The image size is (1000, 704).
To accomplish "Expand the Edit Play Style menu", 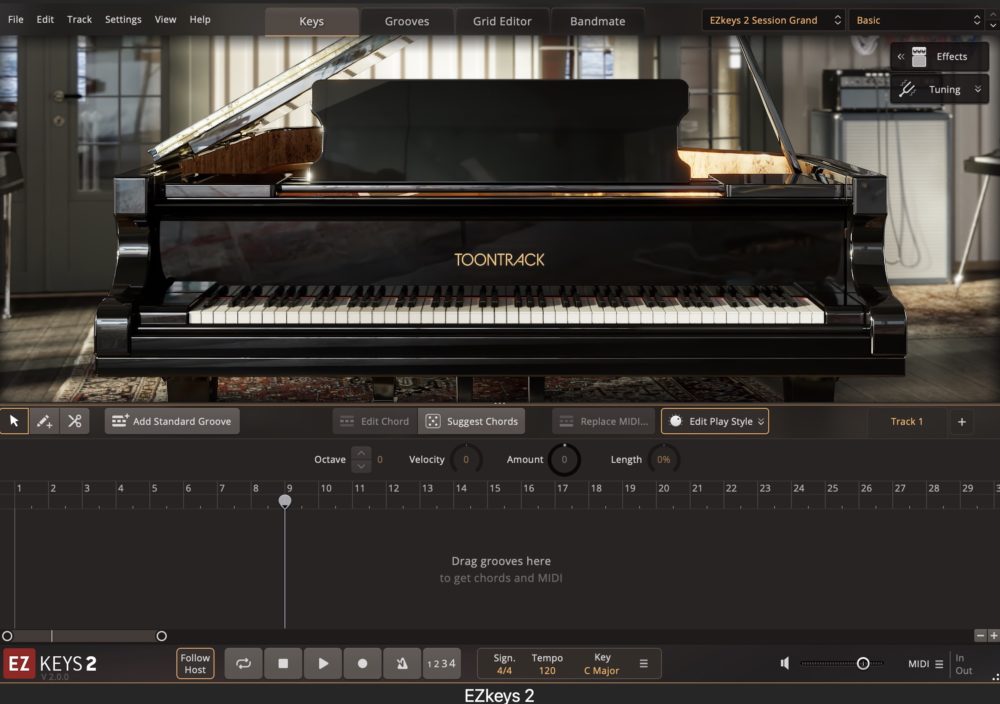I will (x=714, y=421).
